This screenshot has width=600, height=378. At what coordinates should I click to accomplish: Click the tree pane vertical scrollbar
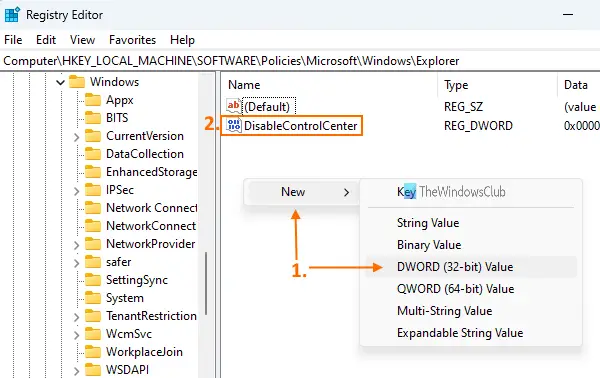(x=206, y=283)
